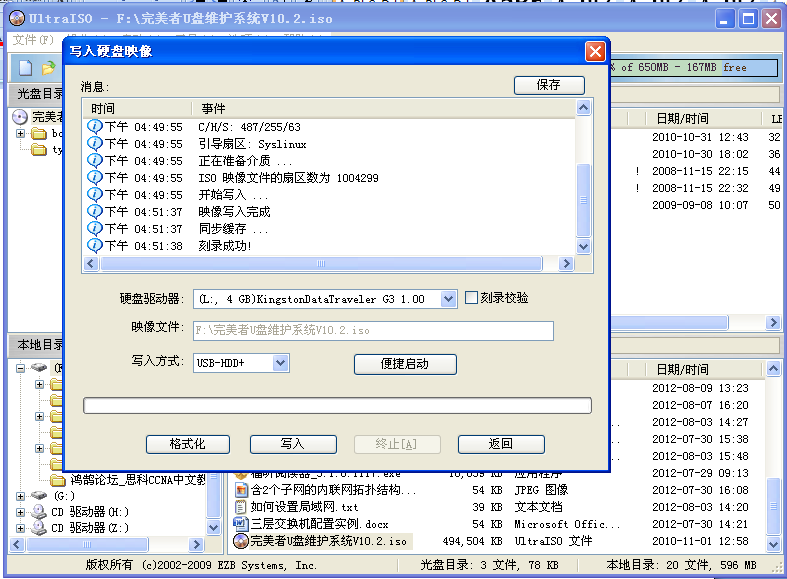Click the local tree scroll right arrow
This screenshot has height=579, width=787.
pos(196,544)
